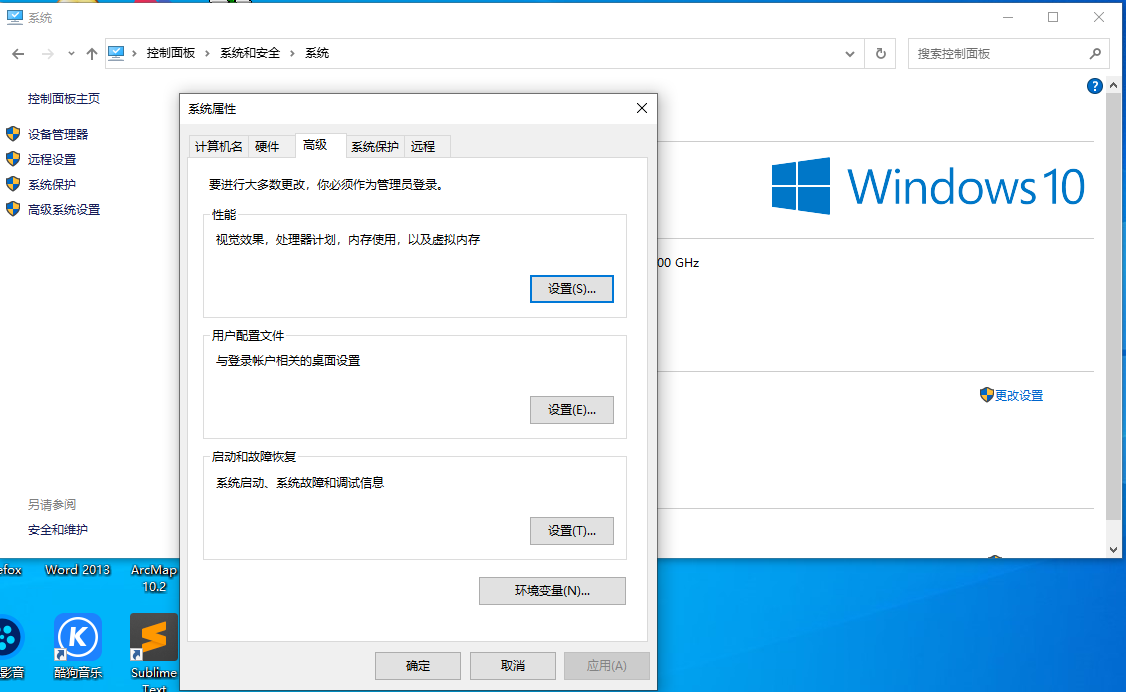Switch to 系统保护 tab in dialog
The image size is (1126, 692).
(375, 146)
